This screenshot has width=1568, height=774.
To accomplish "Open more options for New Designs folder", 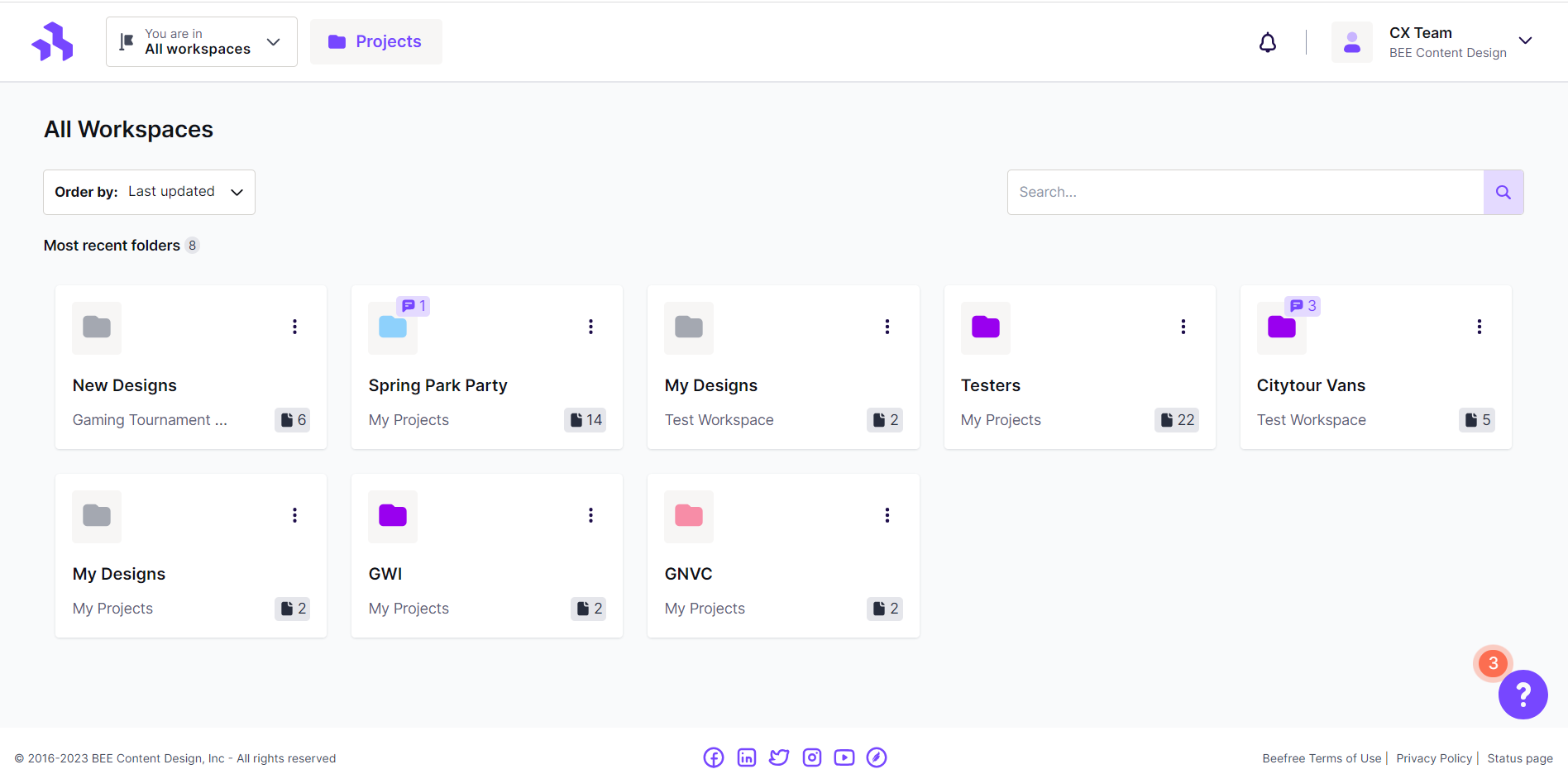I will tap(294, 327).
